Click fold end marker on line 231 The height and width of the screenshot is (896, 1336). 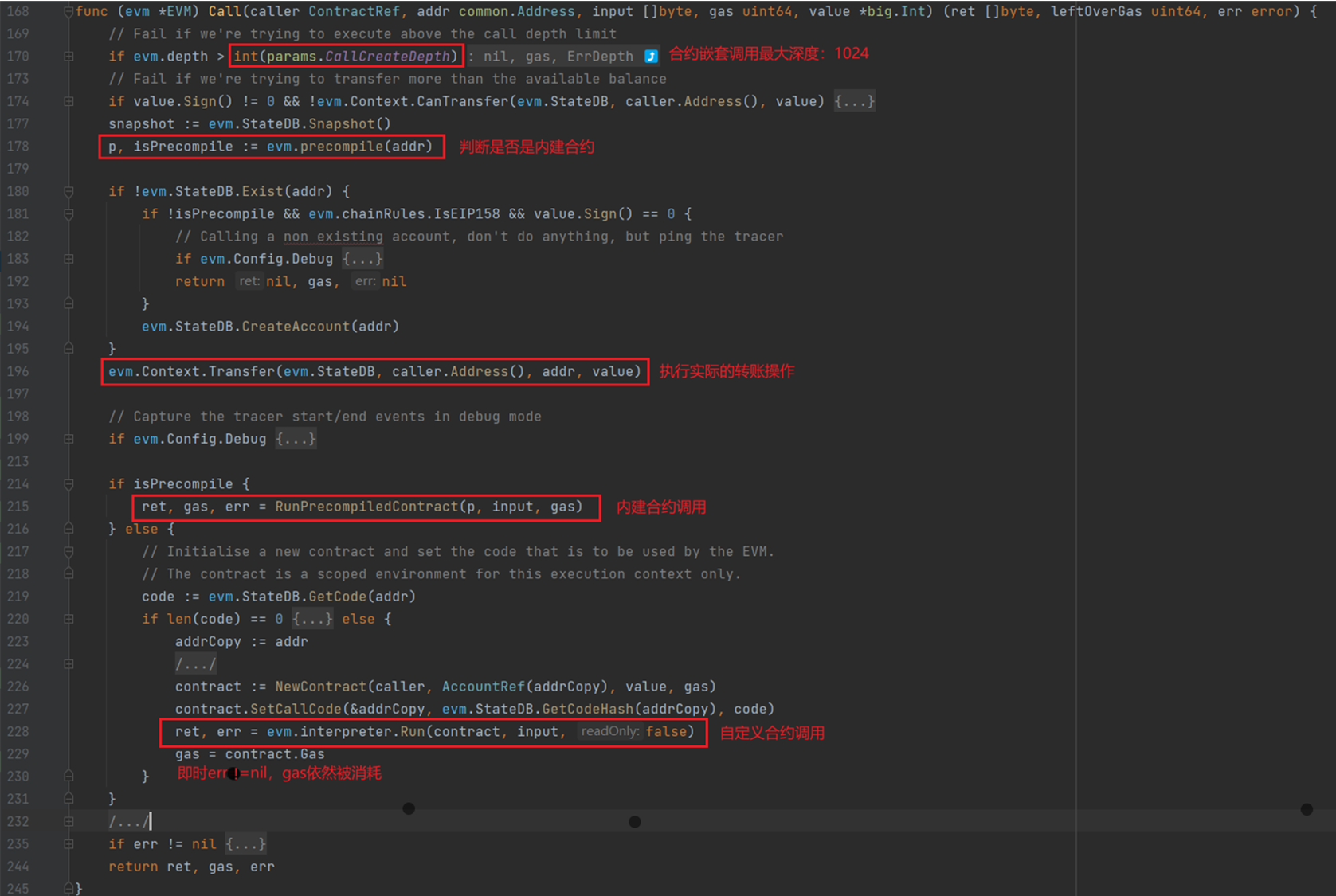point(69,799)
